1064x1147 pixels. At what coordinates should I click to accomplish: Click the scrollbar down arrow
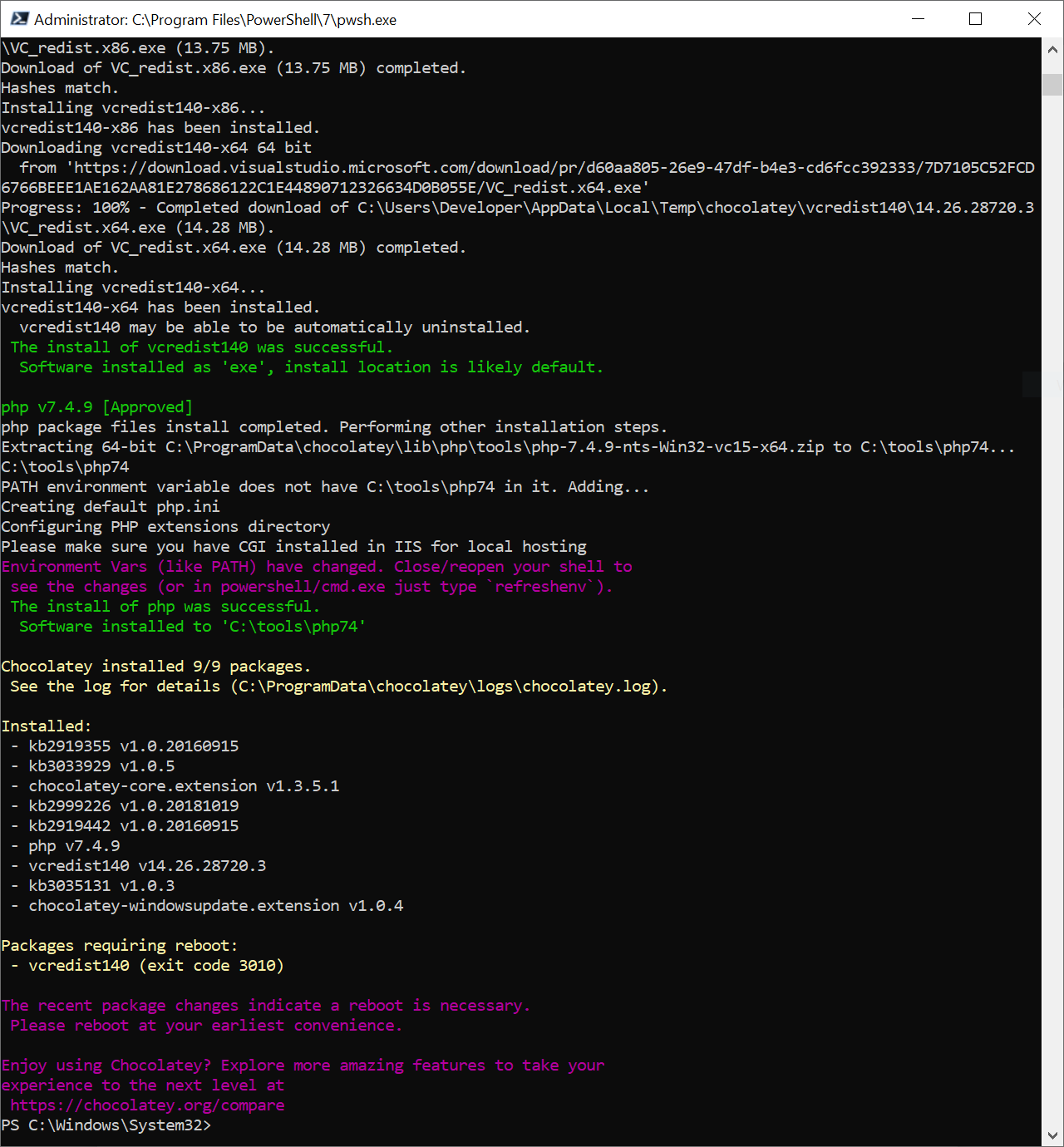[x=1051, y=1135]
